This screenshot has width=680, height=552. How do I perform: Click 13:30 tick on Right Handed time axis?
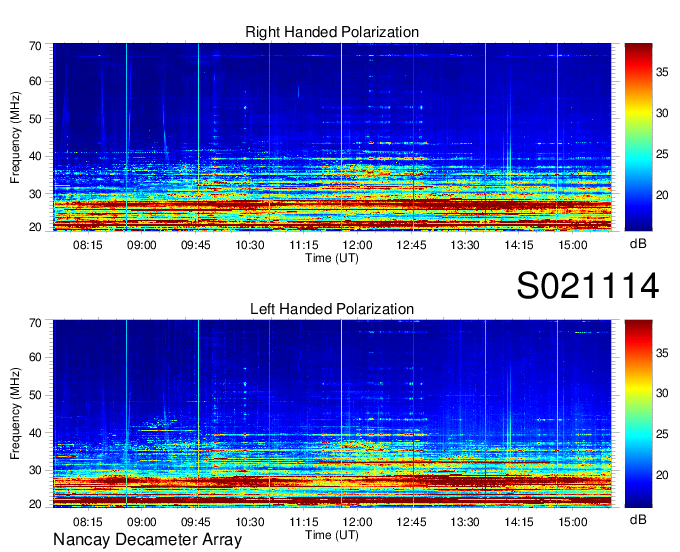pyautogui.click(x=465, y=245)
